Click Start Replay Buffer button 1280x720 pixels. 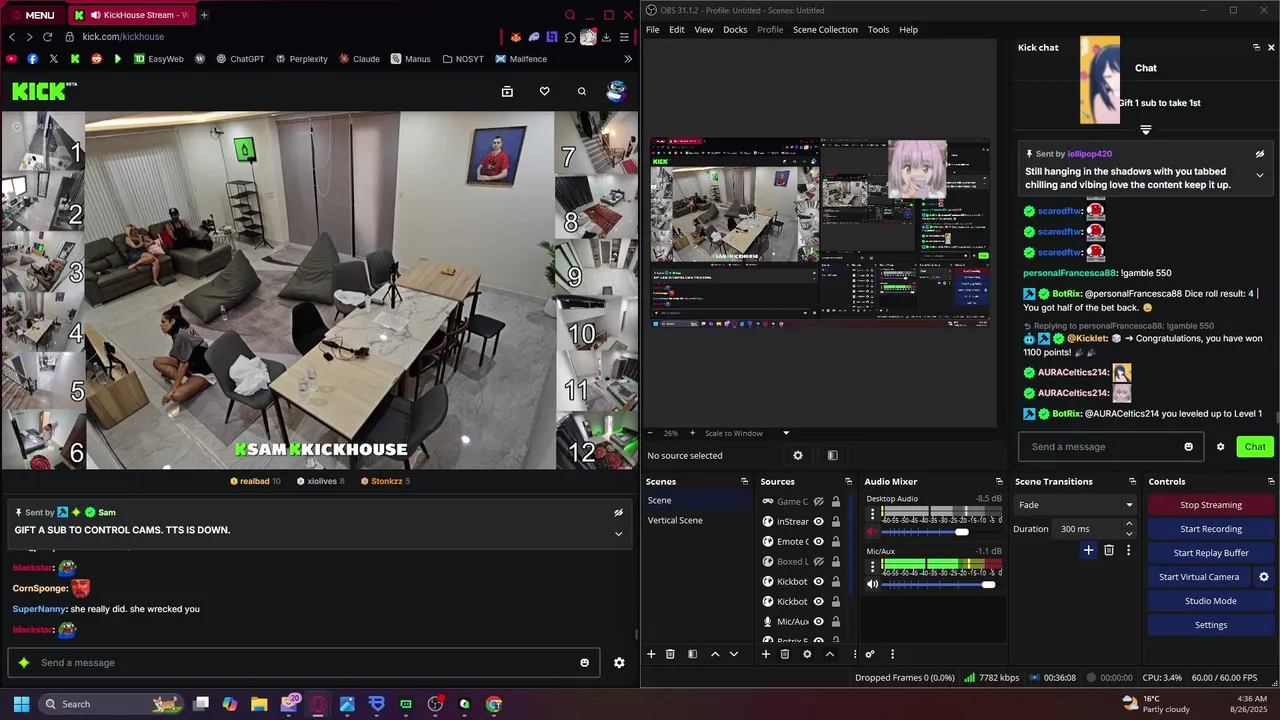[x=1211, y=553]
